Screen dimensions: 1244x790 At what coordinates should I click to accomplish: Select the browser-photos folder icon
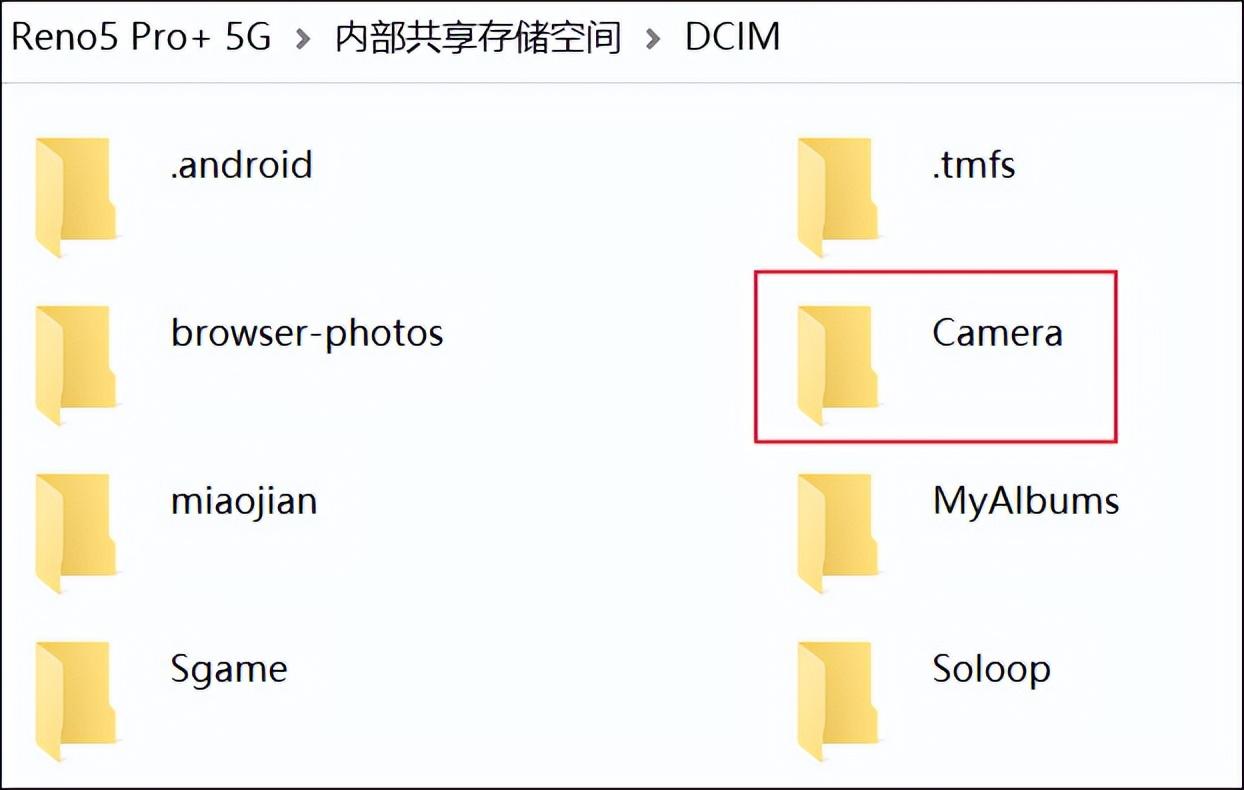coord(76,365)
